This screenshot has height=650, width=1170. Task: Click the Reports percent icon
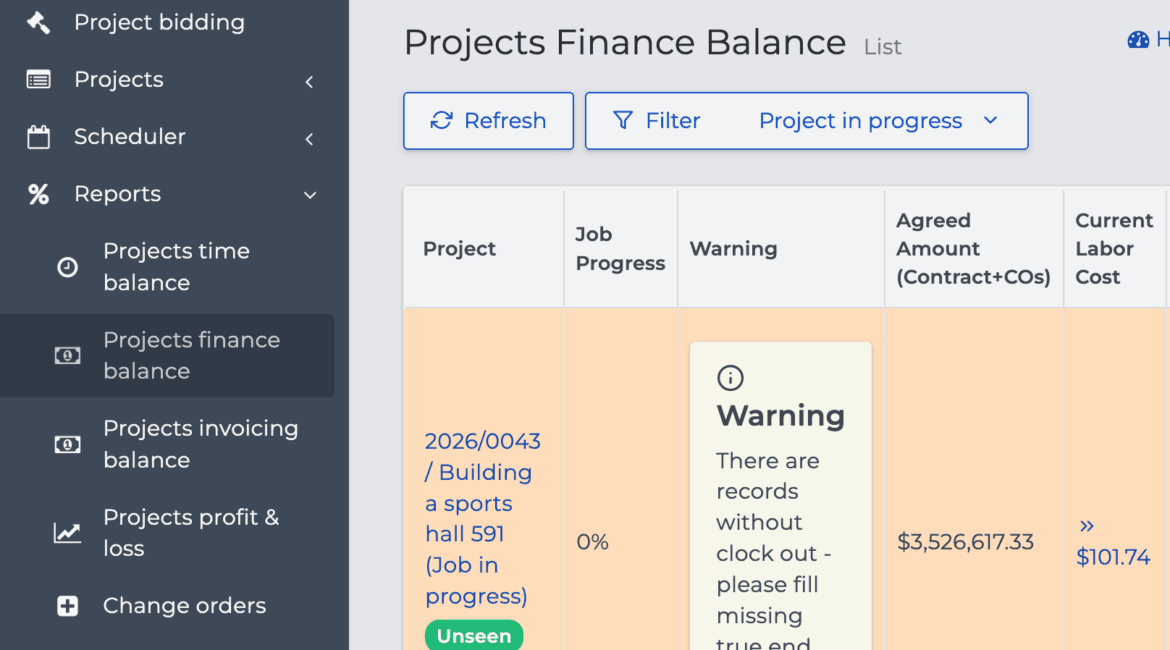(x=38, y=194)
